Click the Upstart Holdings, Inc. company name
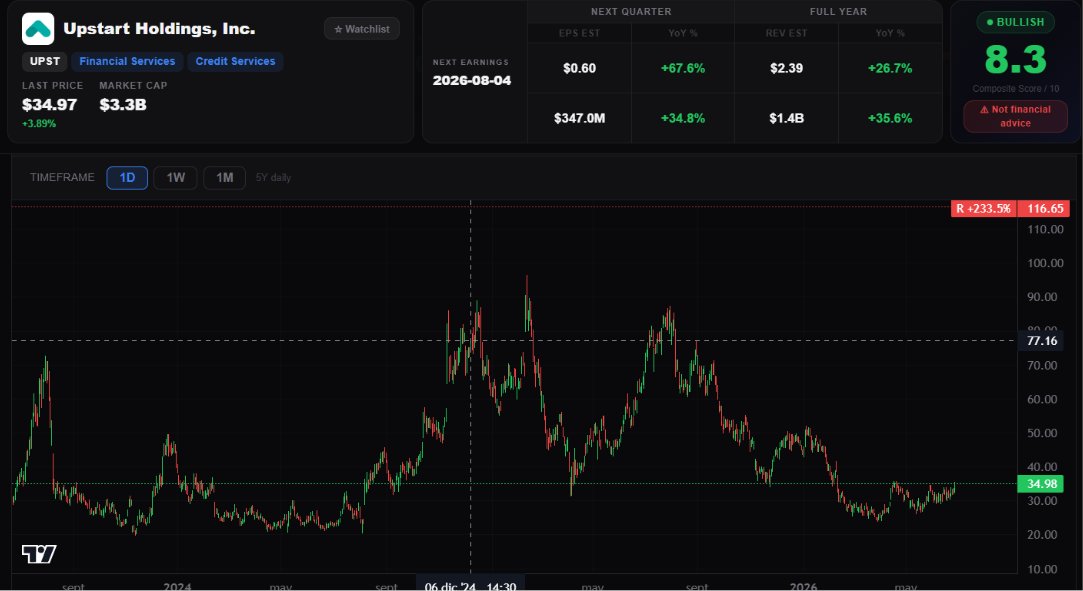 pyautogui.click(x=159, y=29)
